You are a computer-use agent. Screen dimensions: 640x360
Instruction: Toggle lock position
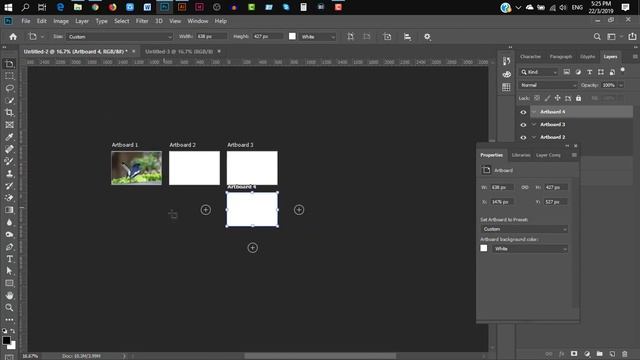pos(558,98)
